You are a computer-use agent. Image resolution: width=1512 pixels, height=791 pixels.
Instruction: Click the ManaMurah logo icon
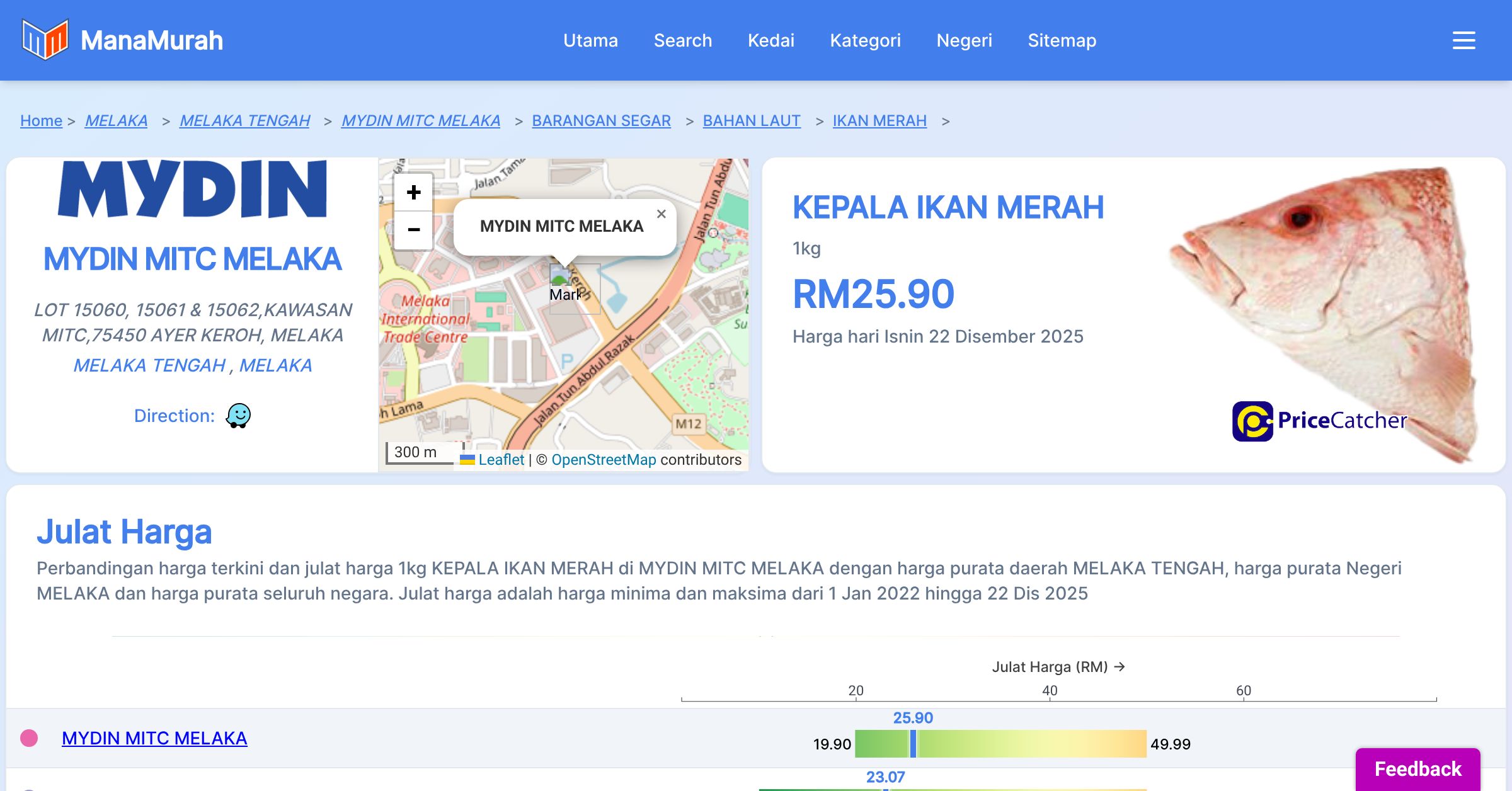coord(44,40)
